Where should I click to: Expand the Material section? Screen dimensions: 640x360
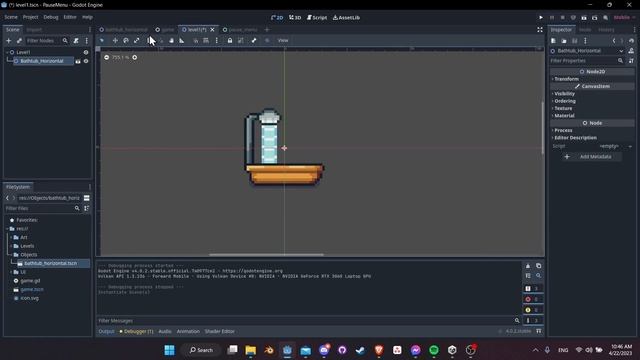563,116
